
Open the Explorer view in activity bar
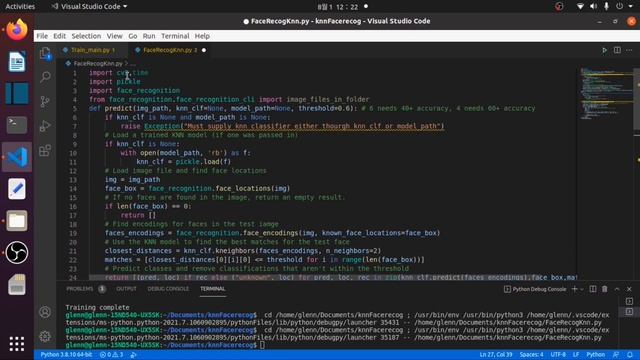45,53
